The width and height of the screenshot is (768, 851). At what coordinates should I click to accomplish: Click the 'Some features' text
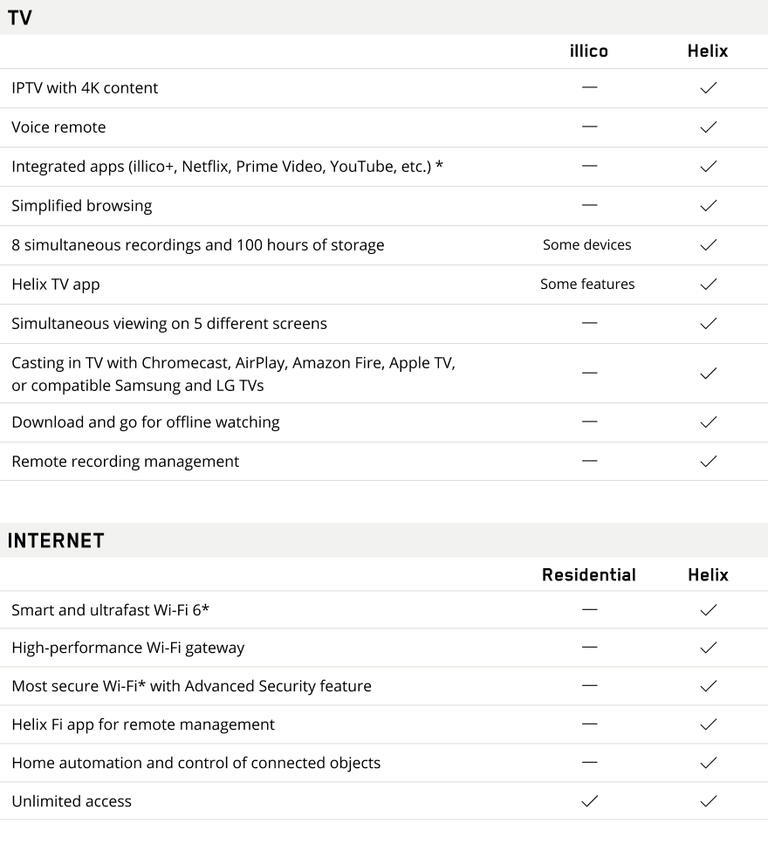point(587,284)
